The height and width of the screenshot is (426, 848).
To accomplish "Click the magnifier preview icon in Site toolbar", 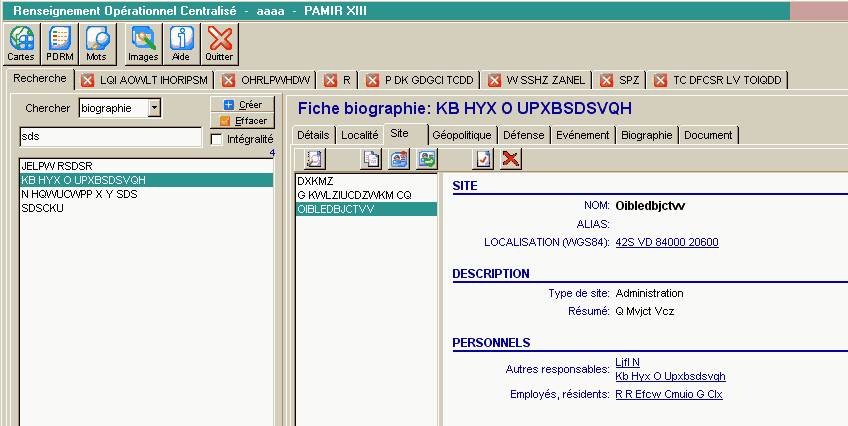I will 314,159.
